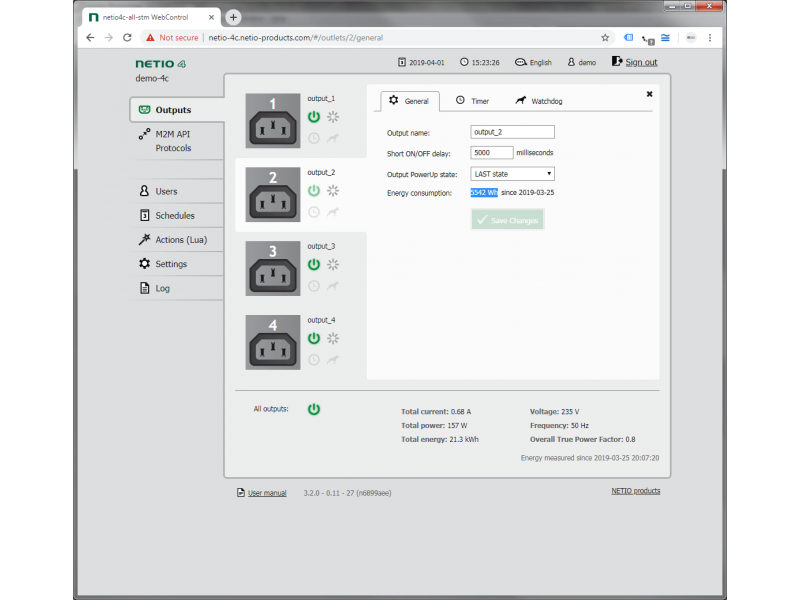Open the watchdog icon for output_3
Screen dimensions: 800x600
tap(333, 286)
